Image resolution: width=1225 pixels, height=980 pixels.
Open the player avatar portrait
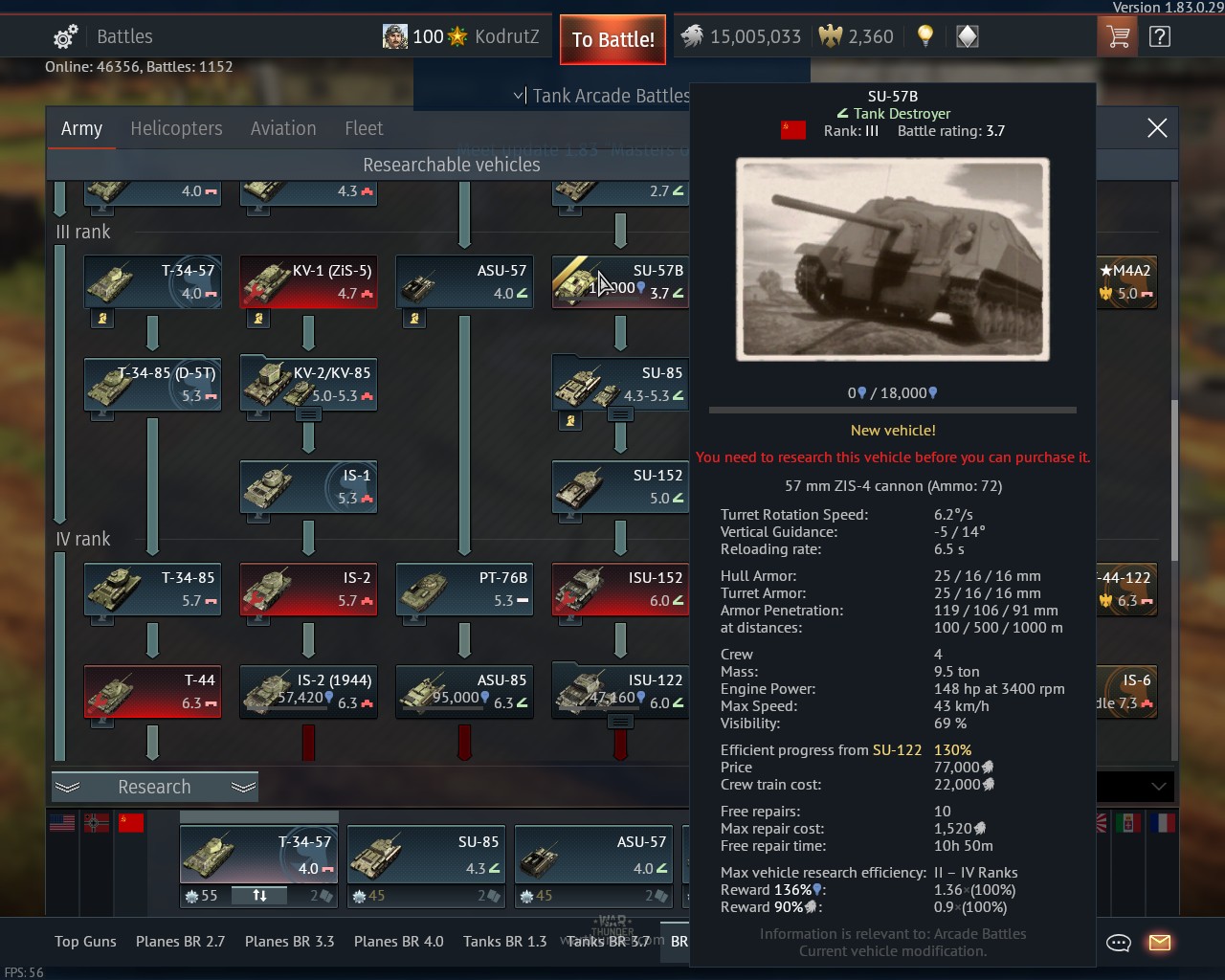(x=395, y=36)
